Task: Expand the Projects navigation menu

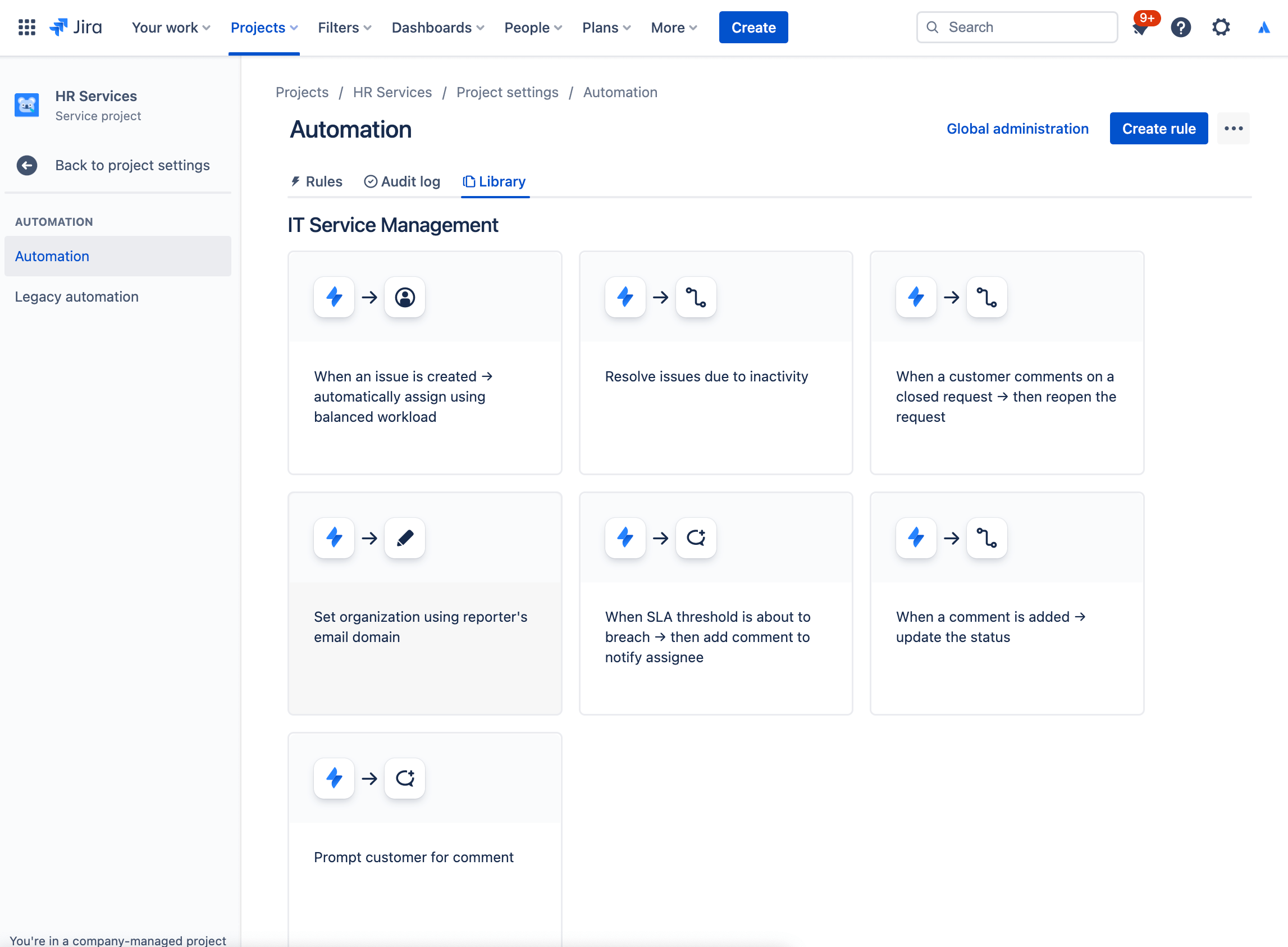Action: tap(264, 27)
